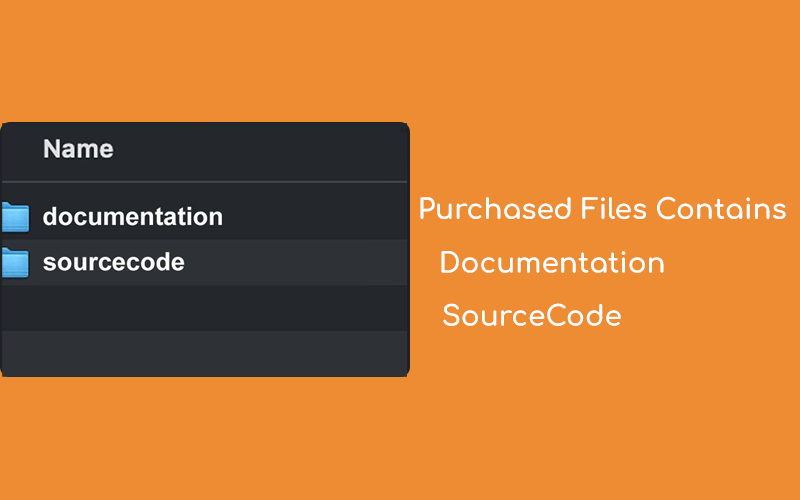
Task: Click the word 'Contains' in the heading
Action: pyautogui.click(x=721, y=210)
